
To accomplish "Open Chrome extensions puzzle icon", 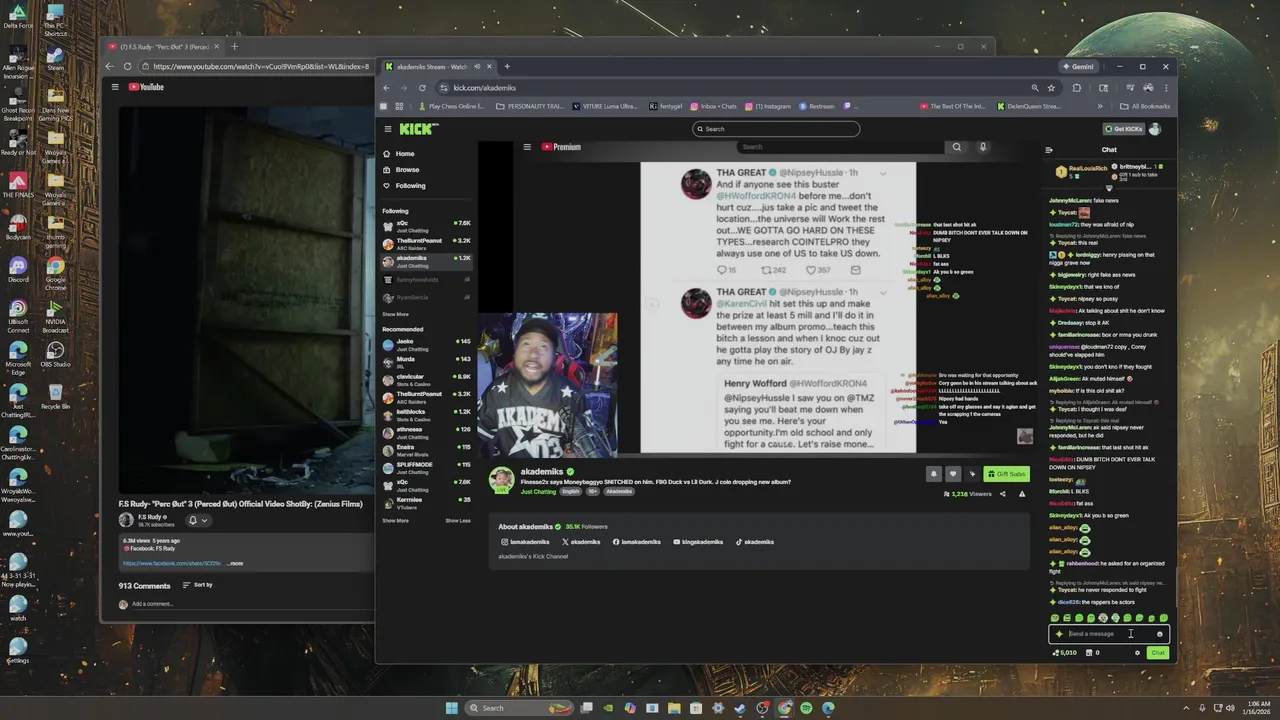I will [1077, 88].
